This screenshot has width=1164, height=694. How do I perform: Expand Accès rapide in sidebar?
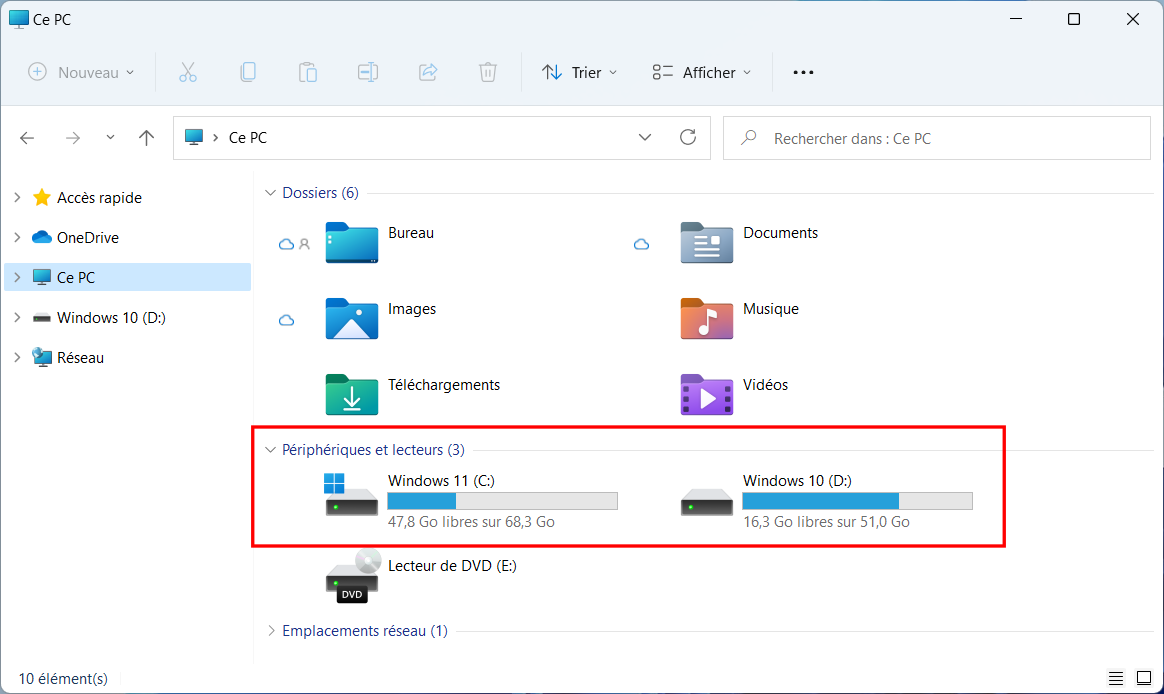pos(17,197)
